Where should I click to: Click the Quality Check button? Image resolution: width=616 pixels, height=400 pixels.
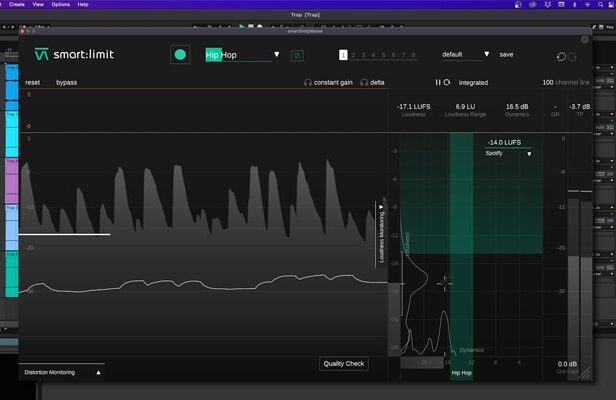click(x=344, y=364)
